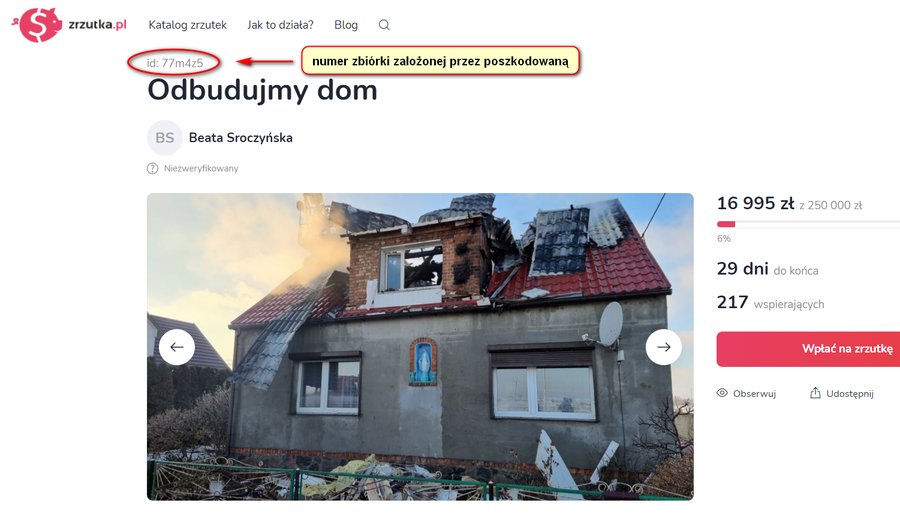Click the eye icon beside Obserwuj
The height and width of the screenshot is (515, 900).
722,393
